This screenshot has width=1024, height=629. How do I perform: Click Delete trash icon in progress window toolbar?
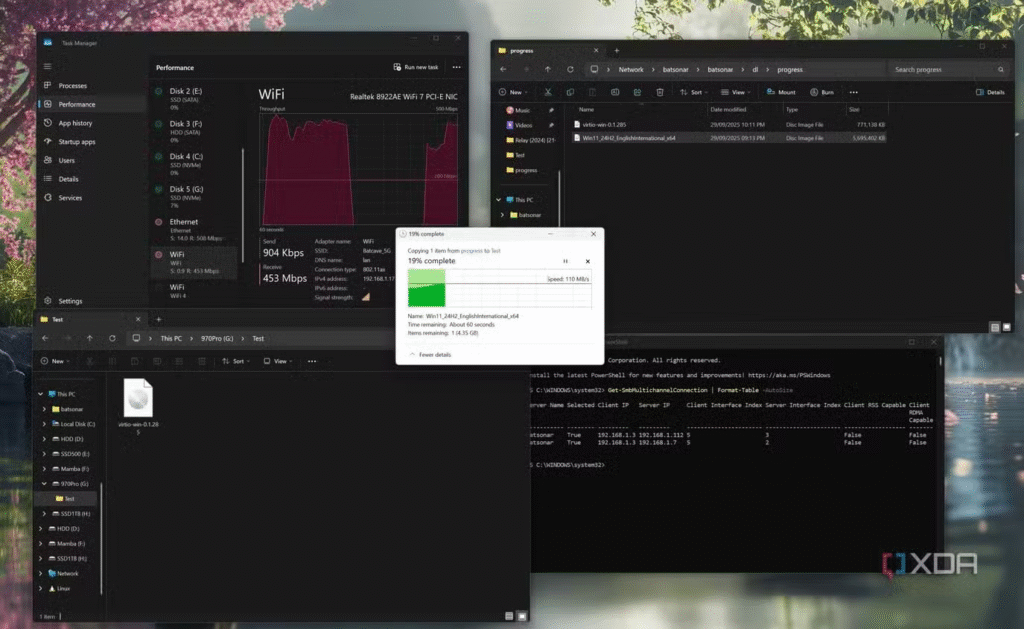(659, 92)
